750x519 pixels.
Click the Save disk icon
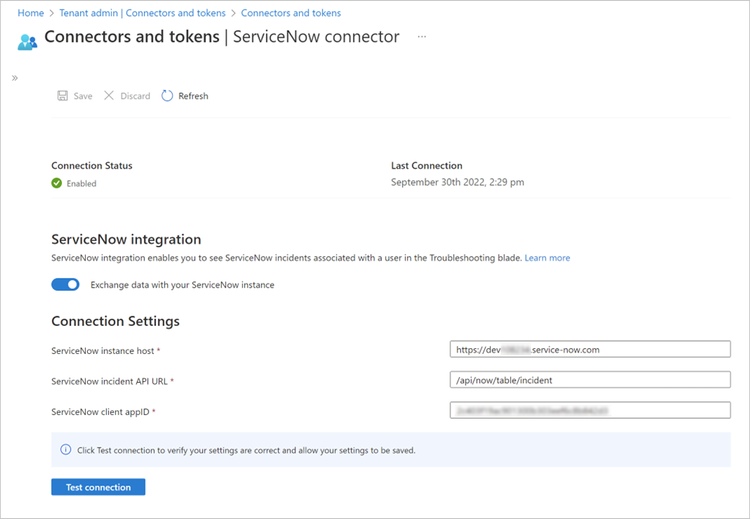coord(62,96)
